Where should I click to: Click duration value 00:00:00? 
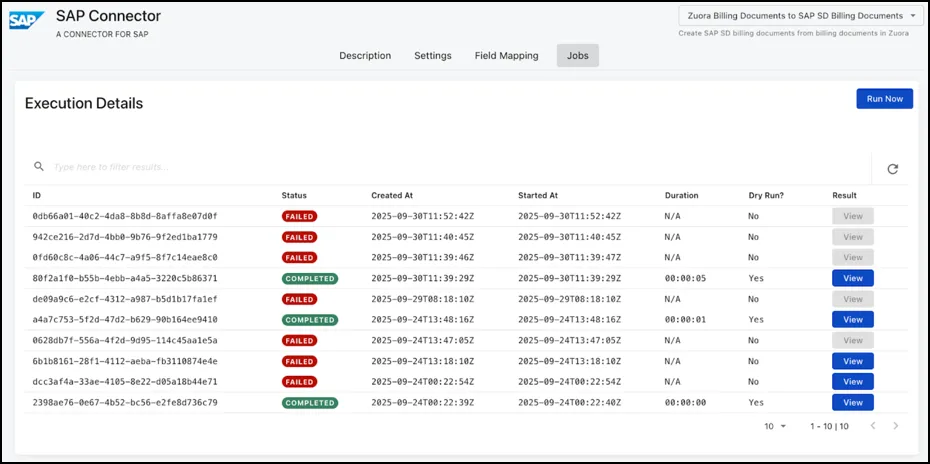pyautogui.click(x=685, y=402)
